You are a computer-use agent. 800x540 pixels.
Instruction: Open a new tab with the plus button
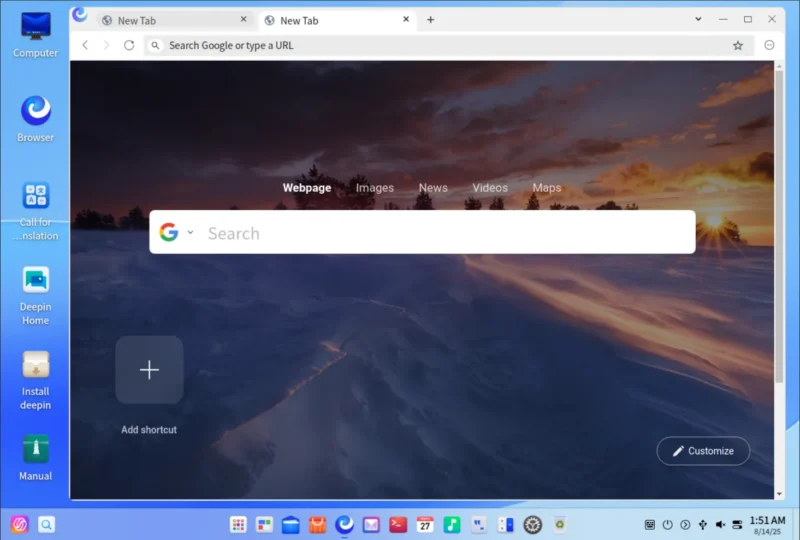click(431, 20)
